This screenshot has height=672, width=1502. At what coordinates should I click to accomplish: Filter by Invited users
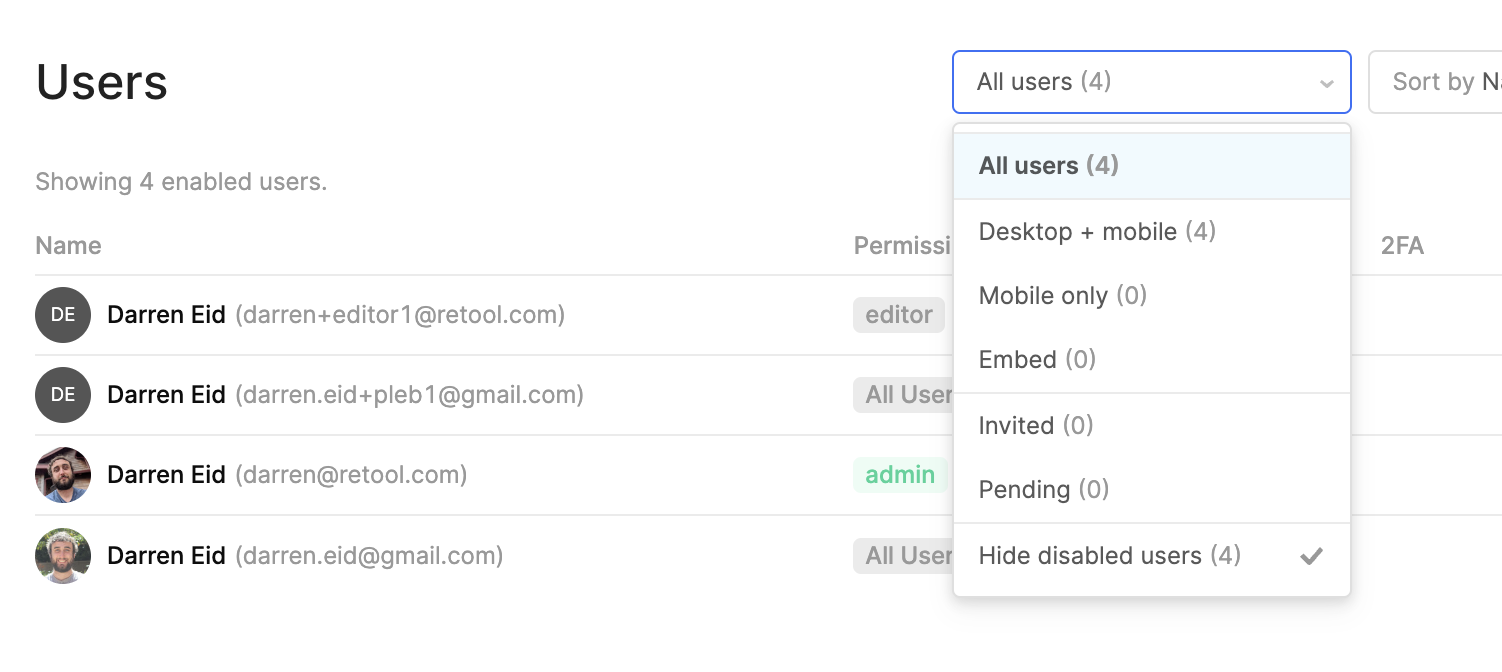click(1152, 426)
